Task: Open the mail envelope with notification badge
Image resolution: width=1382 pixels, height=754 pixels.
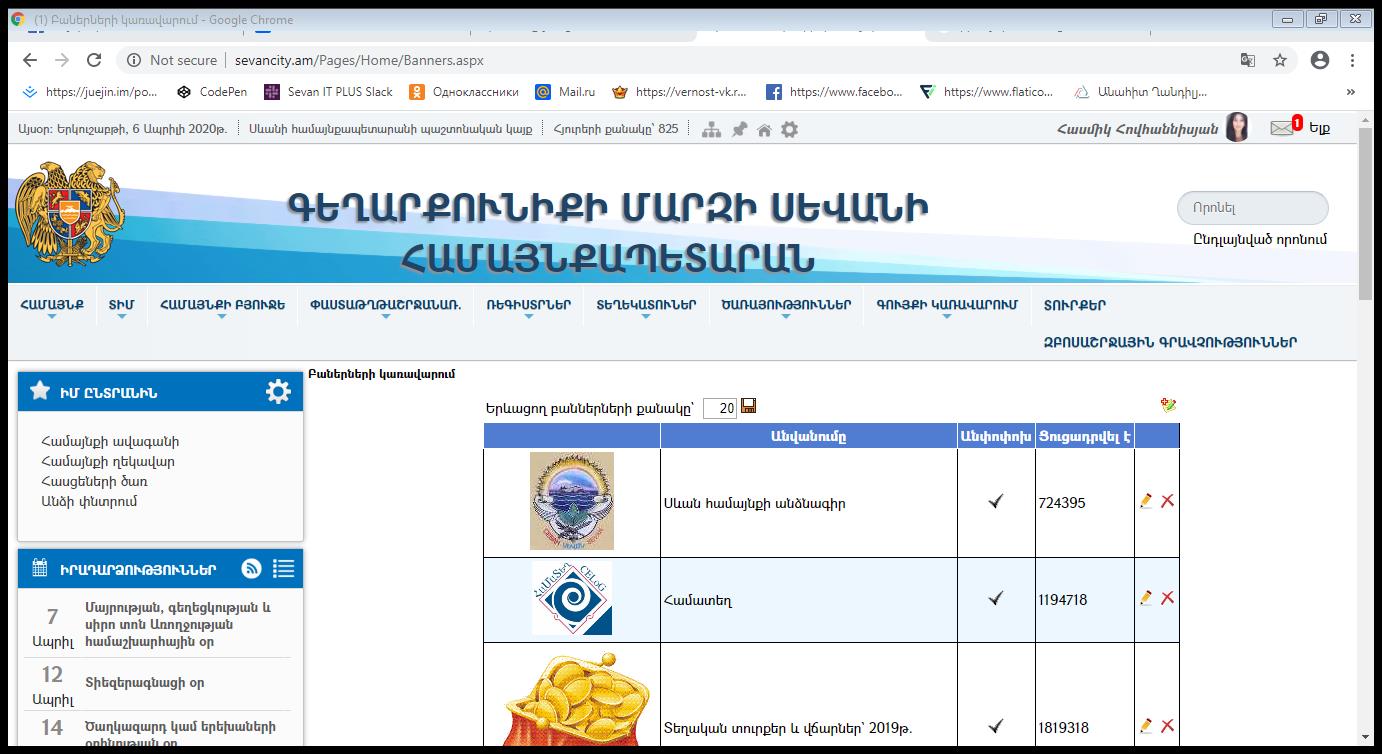Action: point(1284,127)
